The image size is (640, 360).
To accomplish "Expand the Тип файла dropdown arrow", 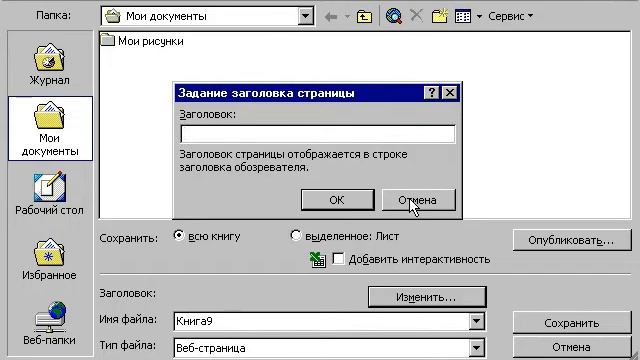I will (x=476, y=348).
